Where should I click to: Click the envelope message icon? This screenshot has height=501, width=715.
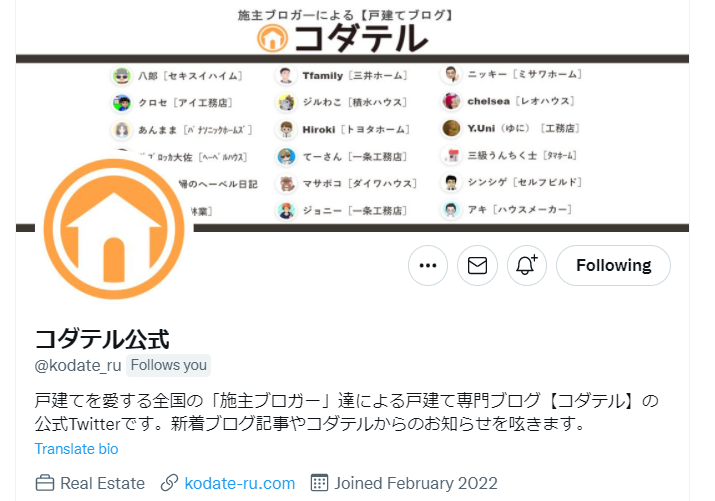click(477, 265)
